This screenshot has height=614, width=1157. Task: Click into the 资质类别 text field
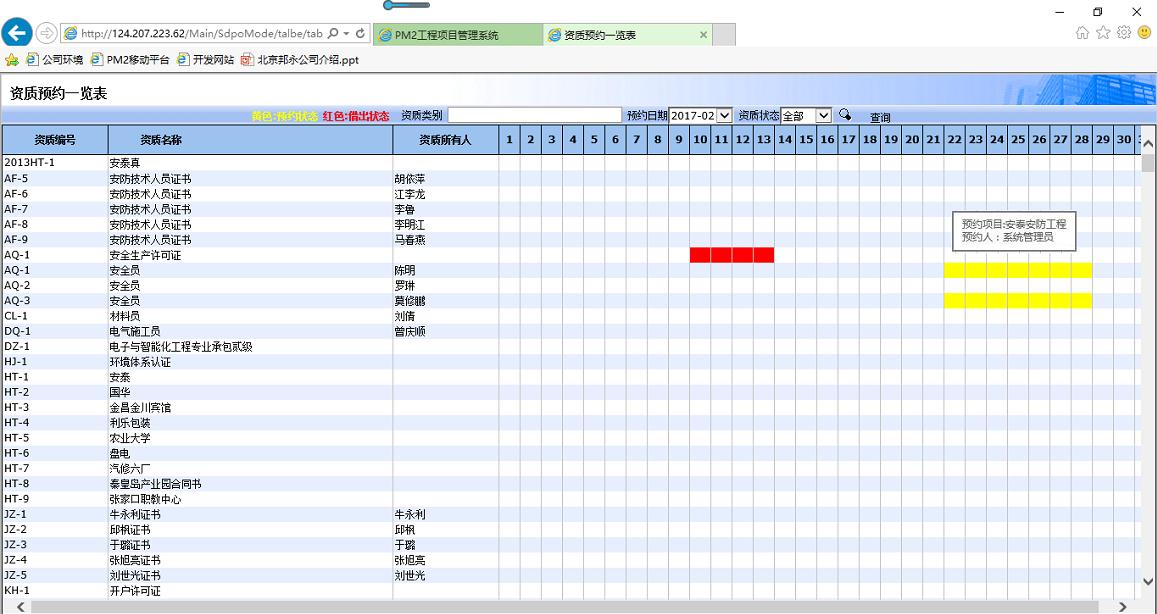534,116
